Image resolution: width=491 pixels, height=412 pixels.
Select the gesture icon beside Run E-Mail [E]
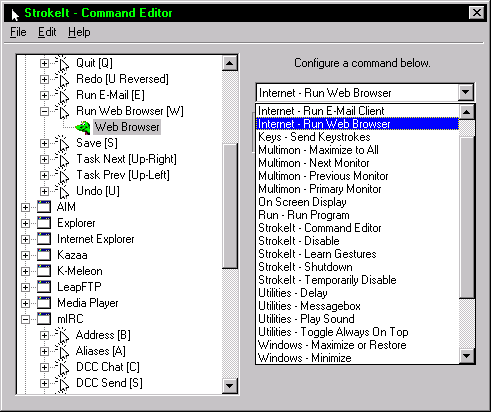[x=62, y=95]
